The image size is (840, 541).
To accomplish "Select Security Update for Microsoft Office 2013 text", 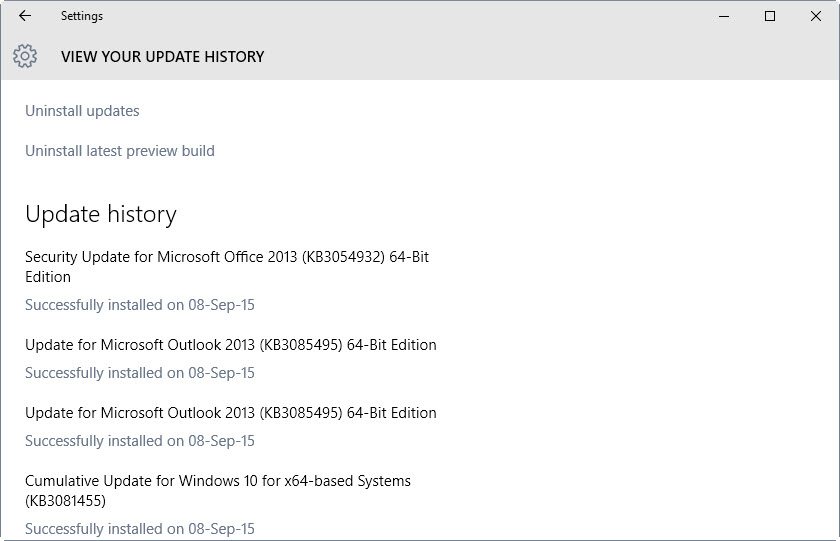I will coord(227,267).
